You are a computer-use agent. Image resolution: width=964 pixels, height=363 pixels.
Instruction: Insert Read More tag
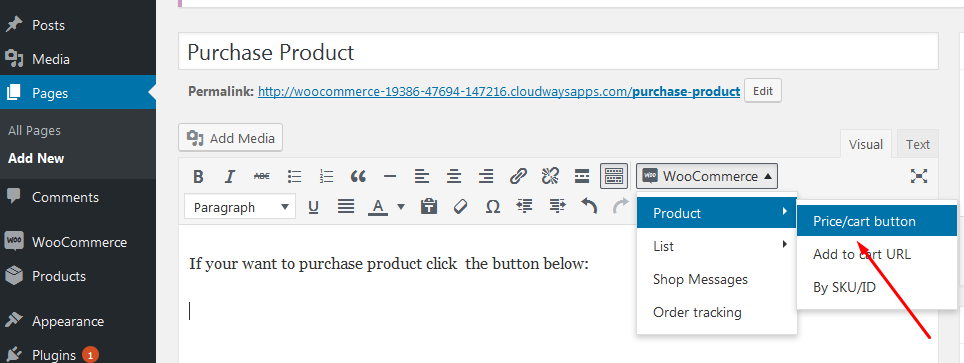point(582,177)
